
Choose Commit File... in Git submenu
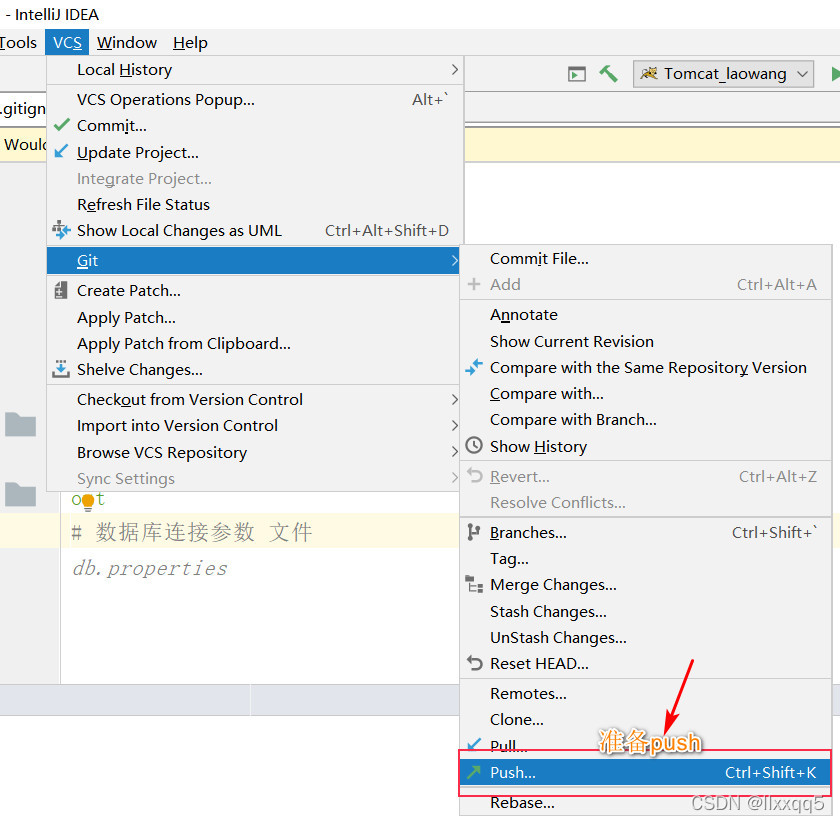pos(646,258)
